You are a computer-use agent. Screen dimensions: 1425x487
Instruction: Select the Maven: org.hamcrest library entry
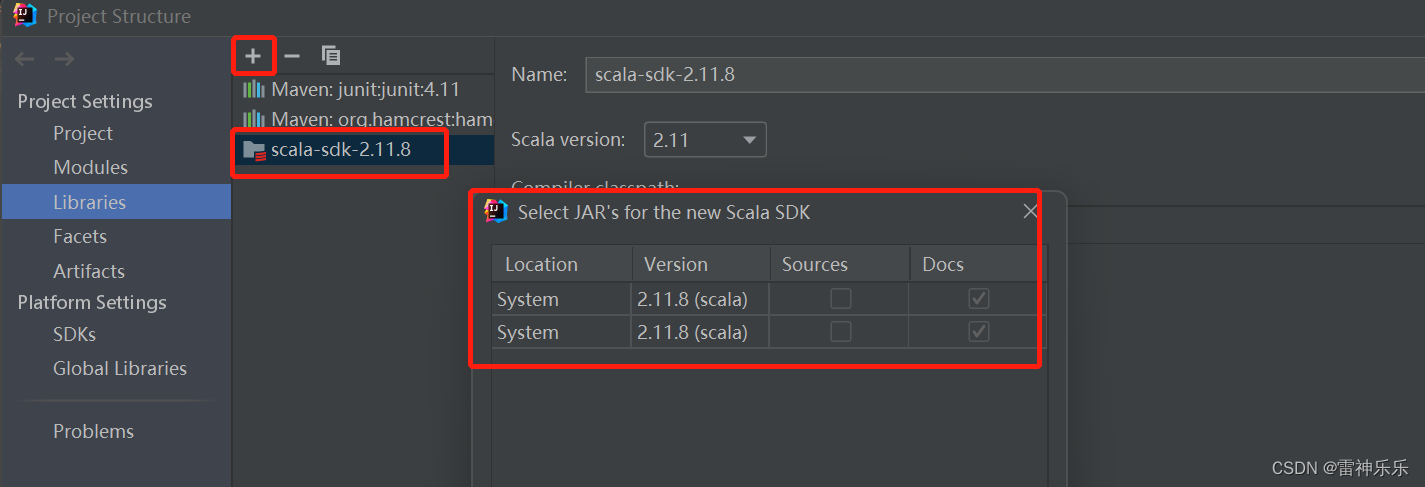tap(364, 119)
